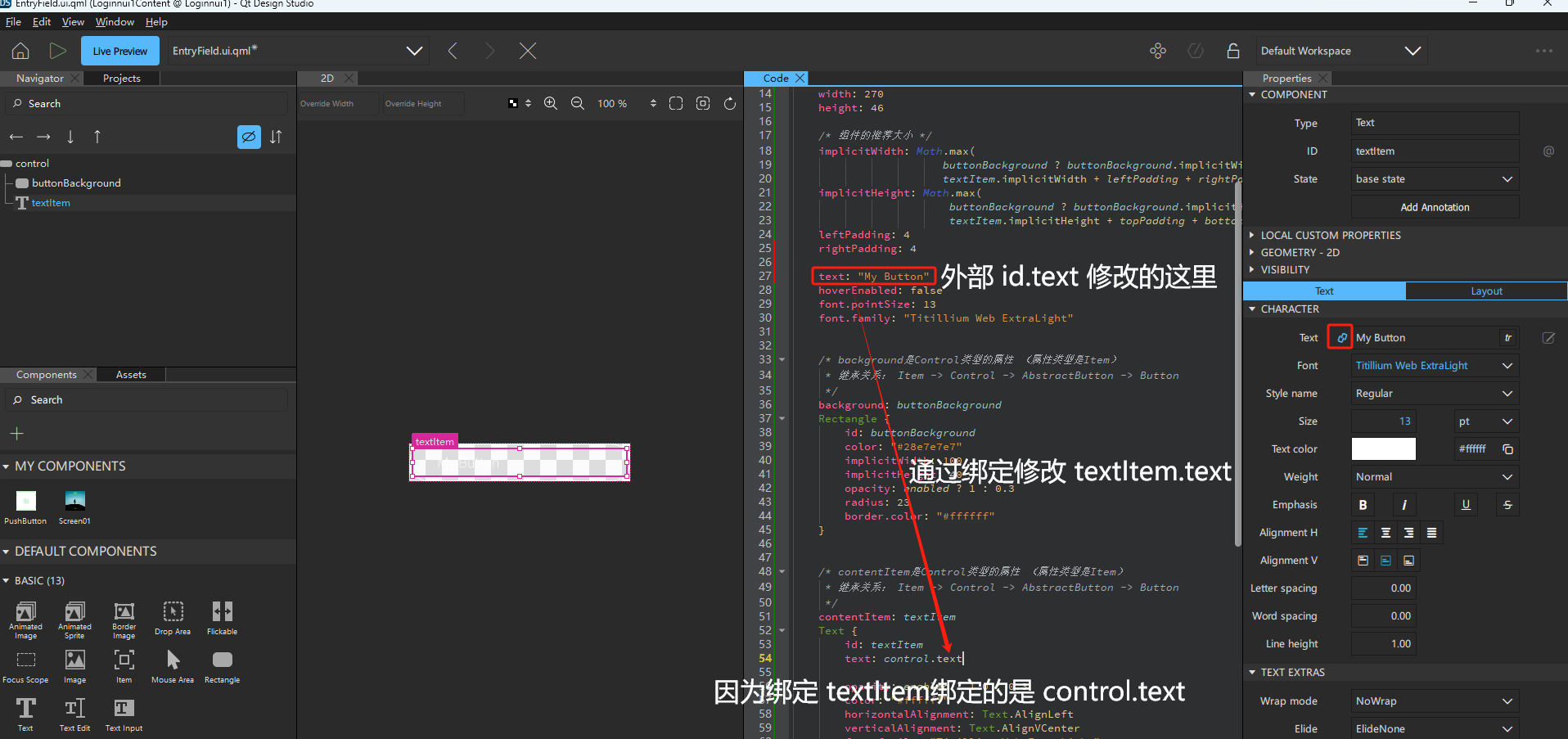Image resolution: width=1568 pixels, height=739 pixels.
Task: Zoom in on the 2D view
Action: [551, 103]
